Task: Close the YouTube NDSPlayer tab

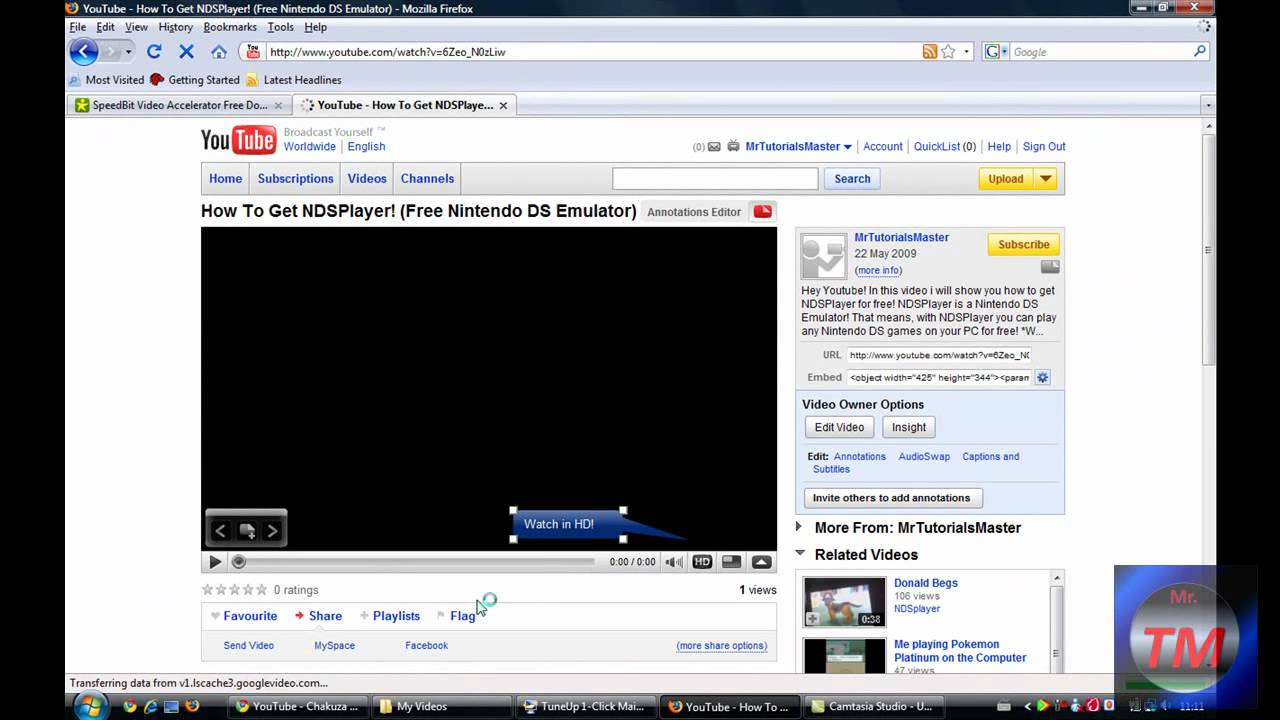Action: (x=503, y=105)
